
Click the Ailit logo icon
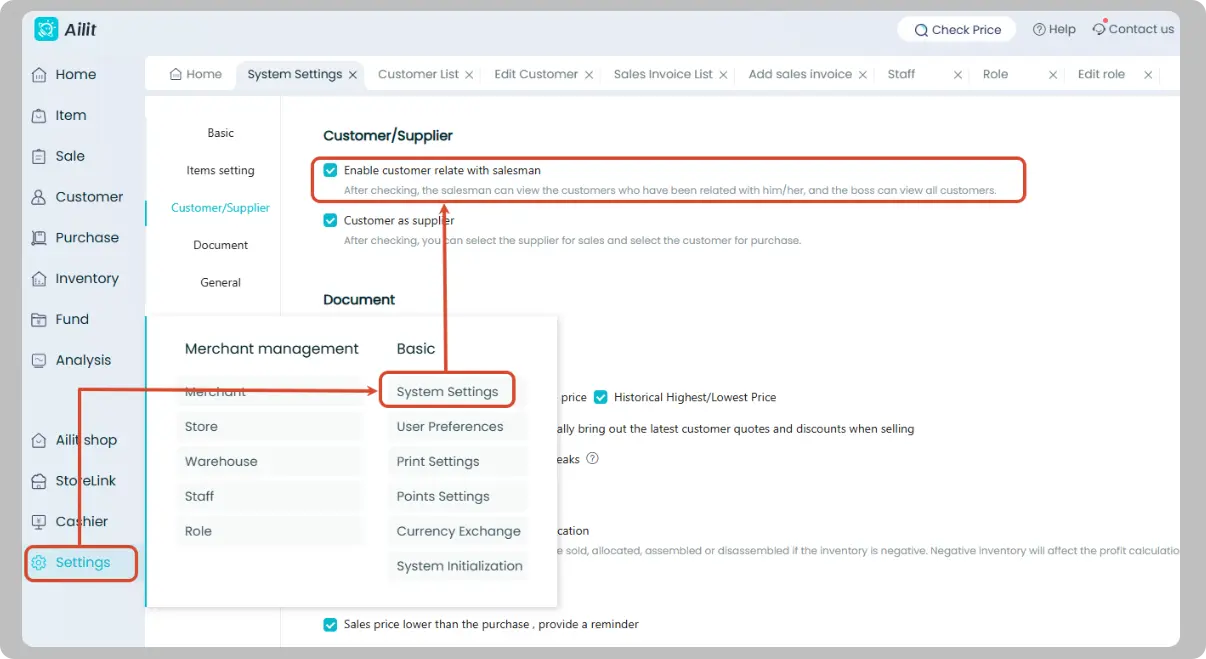(x=46, y=29)
